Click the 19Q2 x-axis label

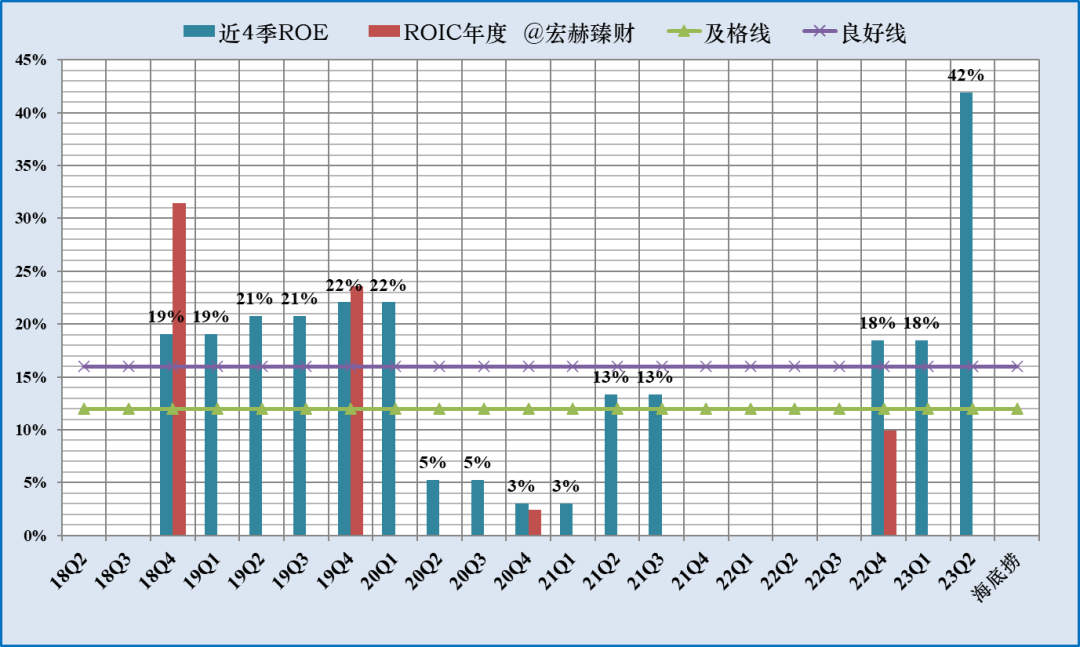coord(247,570)
